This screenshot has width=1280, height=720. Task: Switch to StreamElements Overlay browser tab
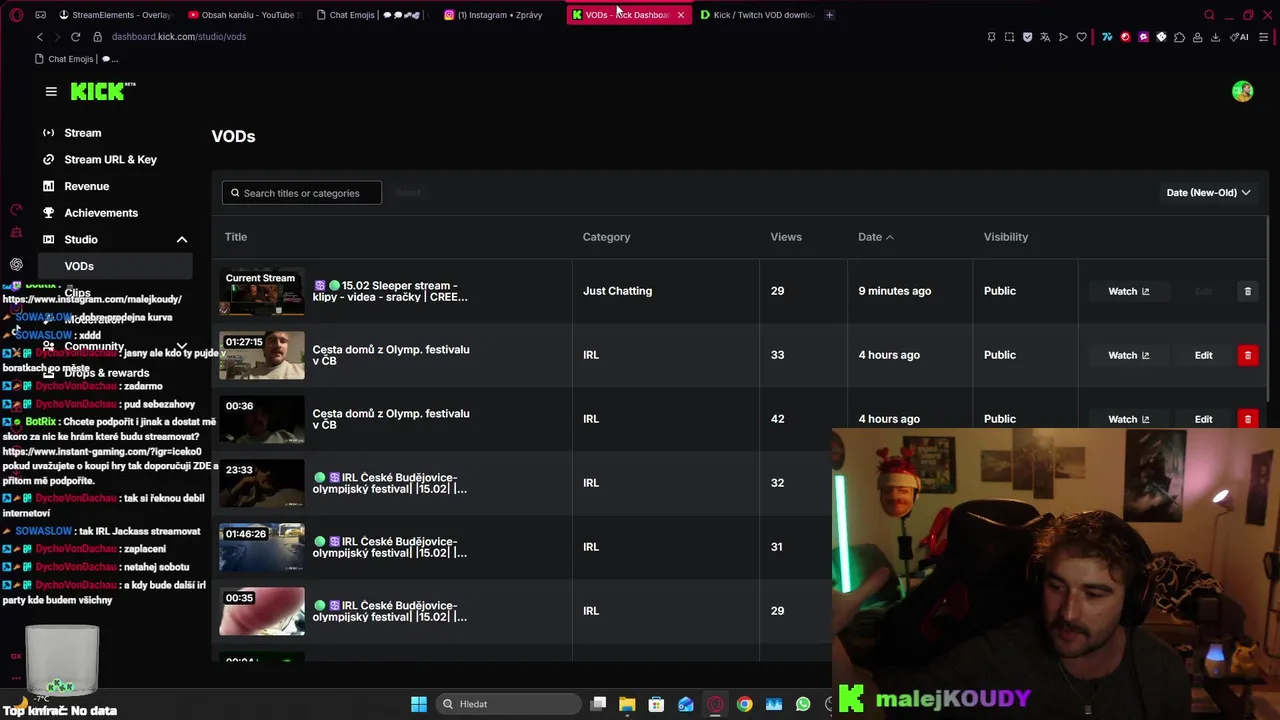coord(115,15)
